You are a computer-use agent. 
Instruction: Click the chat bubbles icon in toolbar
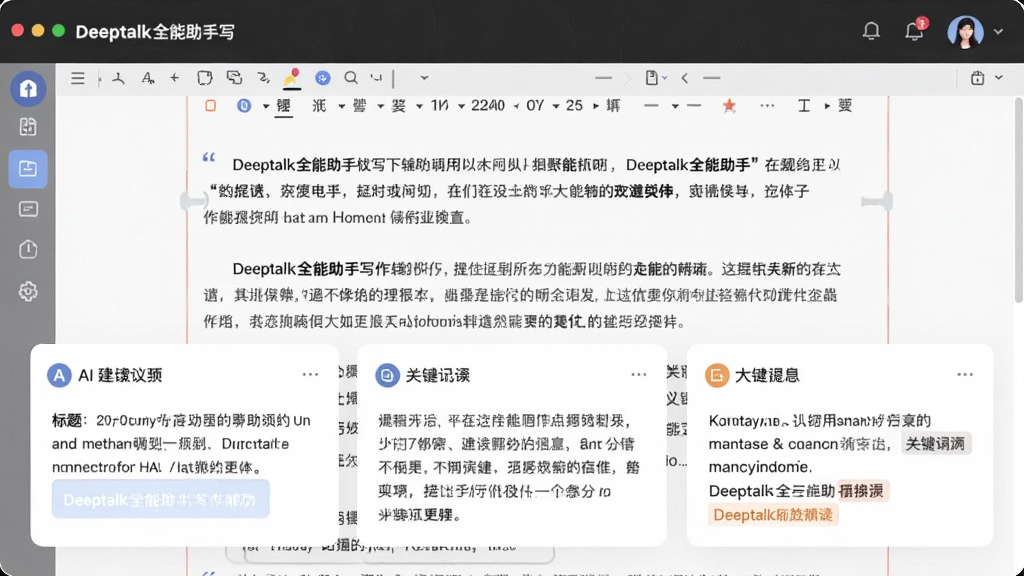click(x=234, y=78)
